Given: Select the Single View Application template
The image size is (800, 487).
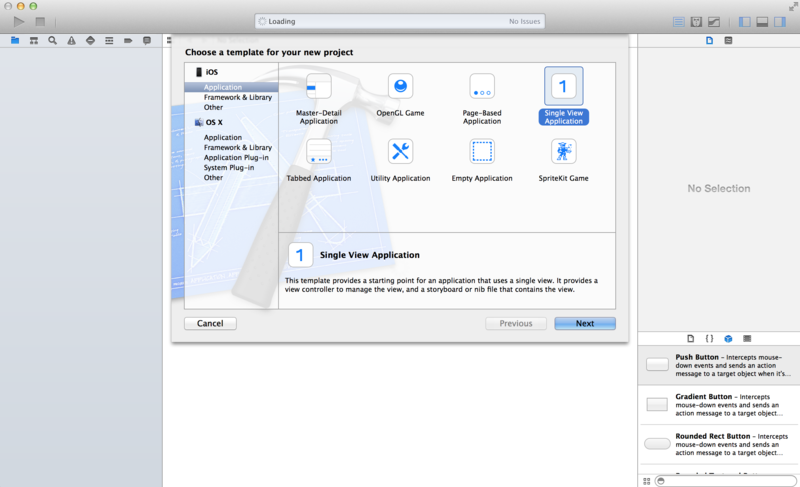Looking at the screenshot, I should tap(564, 96).
